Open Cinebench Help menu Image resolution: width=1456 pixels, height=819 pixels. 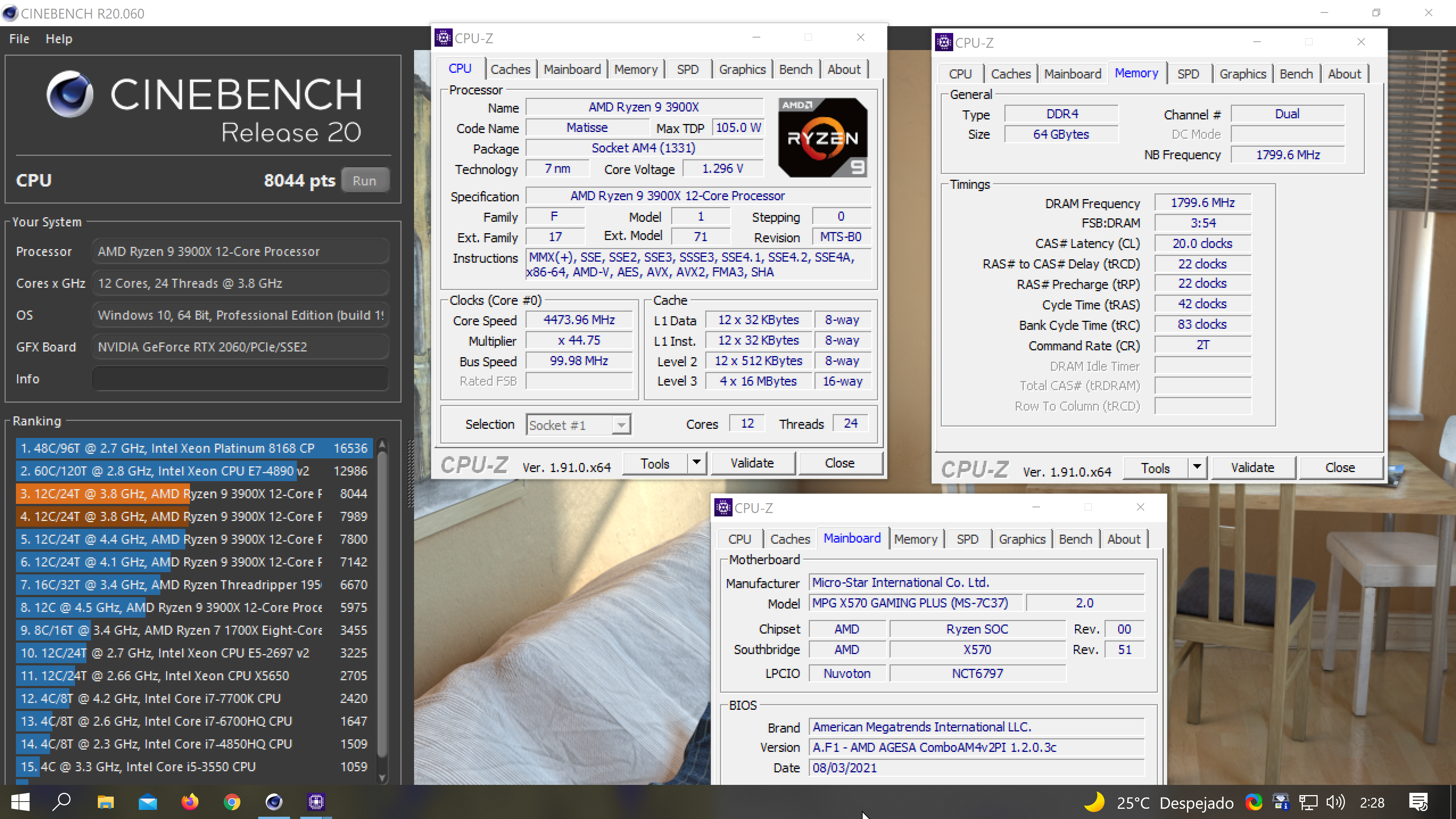pyautogui.click(x=59, y=39)
